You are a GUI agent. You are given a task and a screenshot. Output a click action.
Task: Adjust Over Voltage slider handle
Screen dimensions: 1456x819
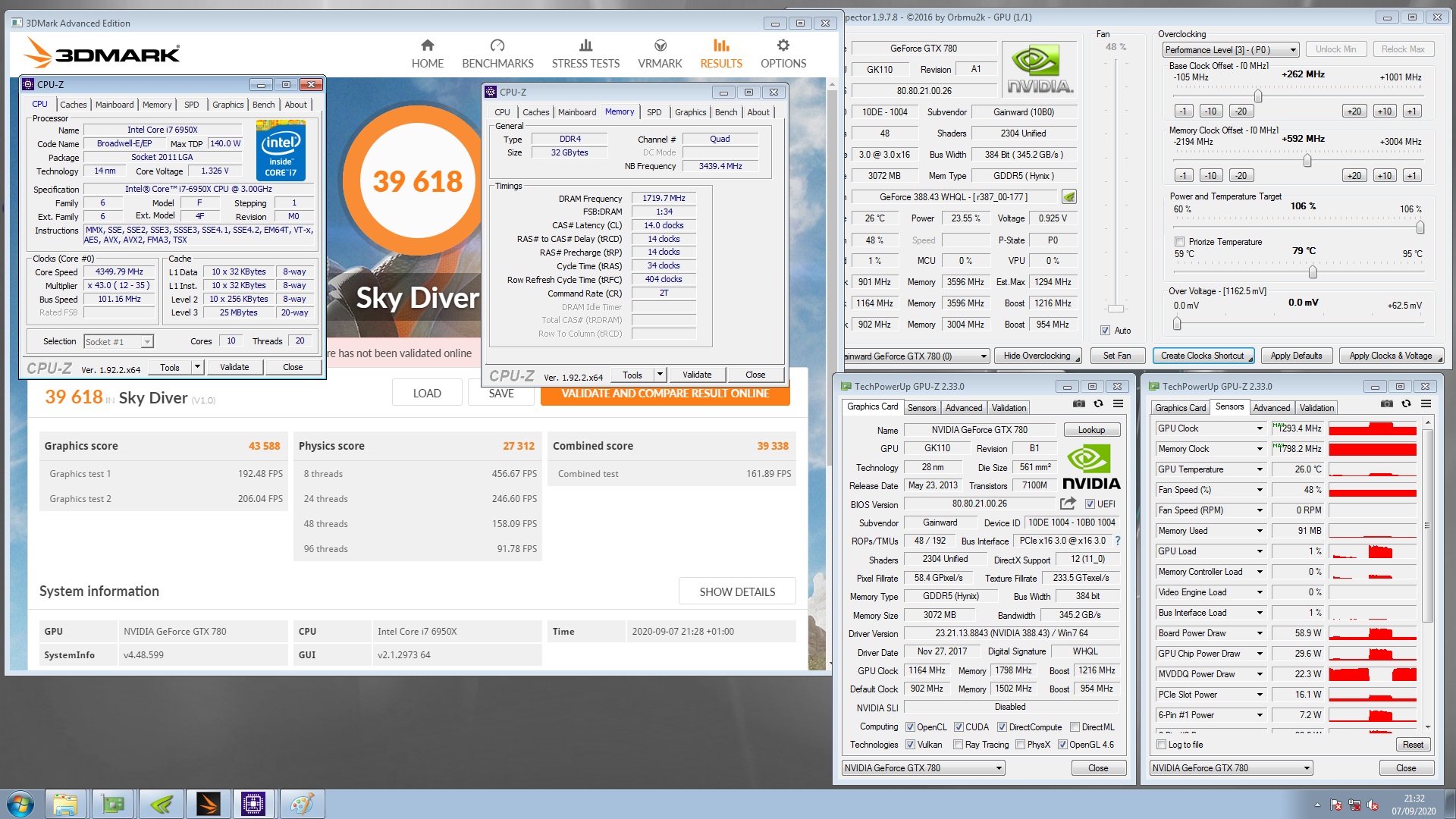click(x=1177, y=324)
